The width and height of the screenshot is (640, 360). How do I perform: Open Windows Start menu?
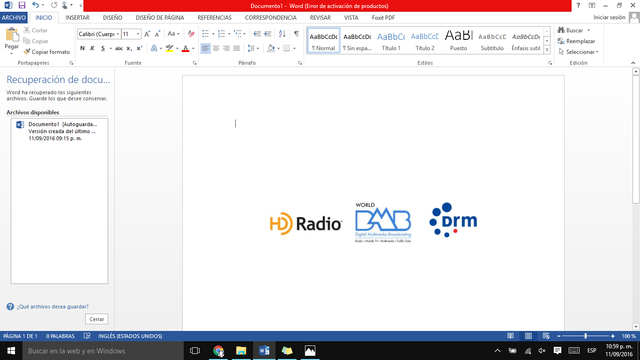(11, 351)
